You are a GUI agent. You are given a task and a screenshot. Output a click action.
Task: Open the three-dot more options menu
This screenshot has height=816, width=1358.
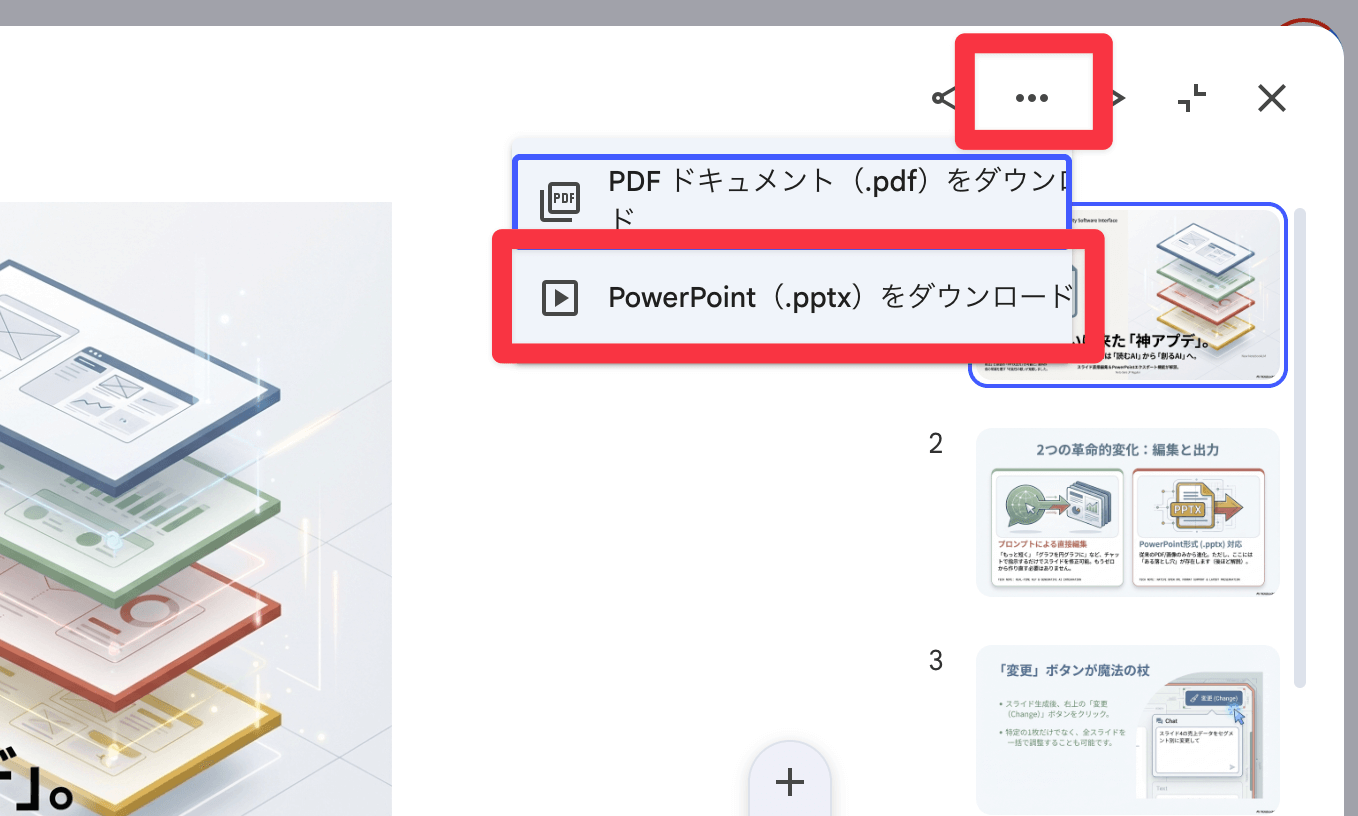(1031, 98)
